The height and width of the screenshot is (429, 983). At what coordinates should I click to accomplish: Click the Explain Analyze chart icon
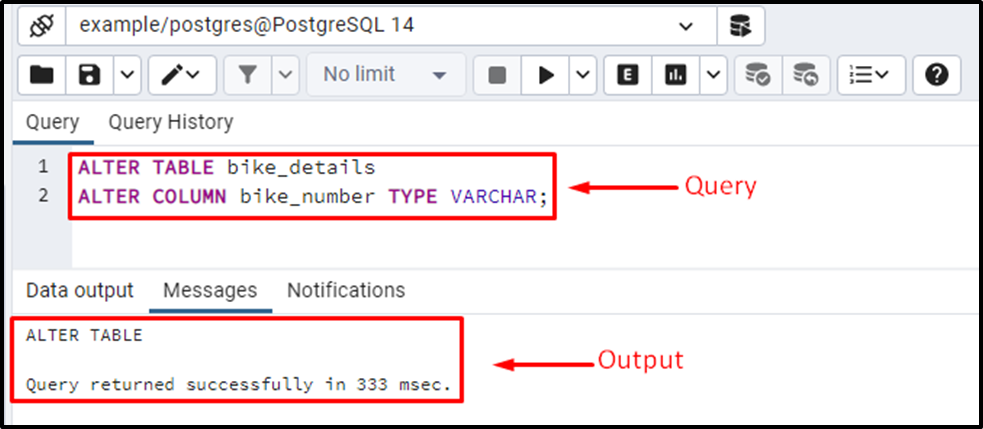(676, 75)
